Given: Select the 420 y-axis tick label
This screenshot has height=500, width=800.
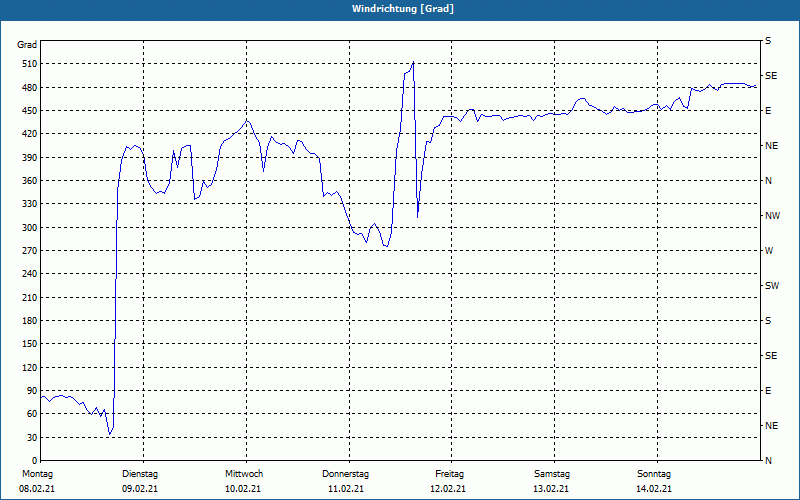Looking at the screenshot, I should pyautogui.click(x=30, y=134).
